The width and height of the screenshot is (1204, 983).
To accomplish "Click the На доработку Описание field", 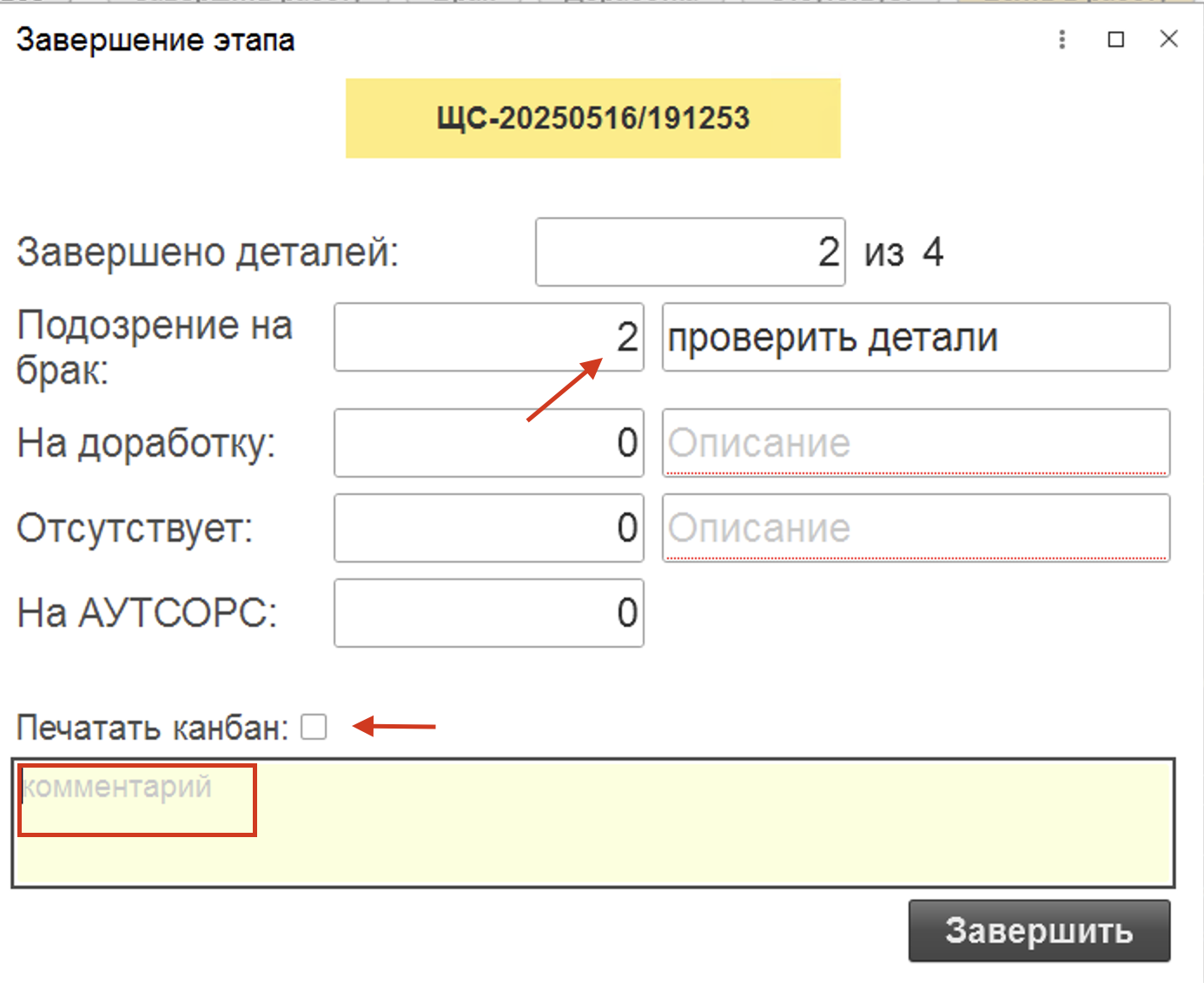I will (916, 443).
